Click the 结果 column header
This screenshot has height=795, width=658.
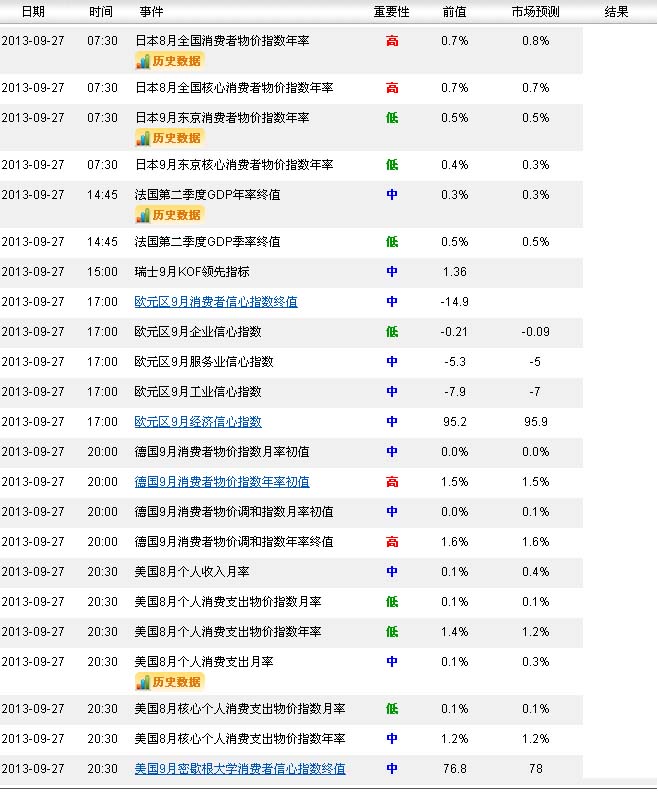[616, 12]
